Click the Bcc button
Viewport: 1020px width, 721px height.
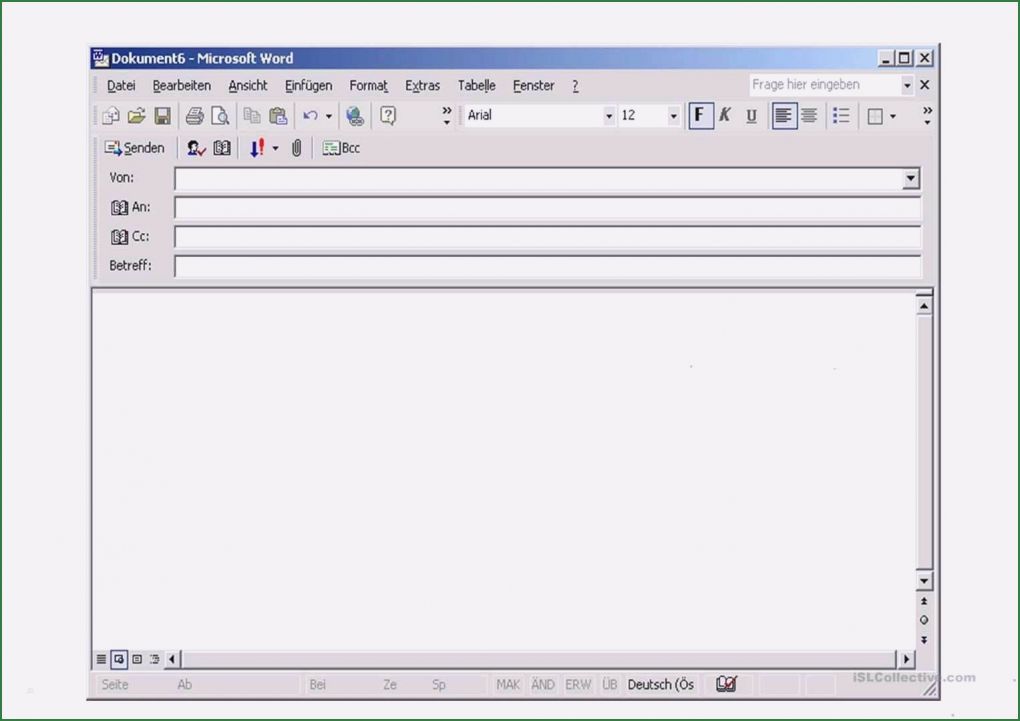point(341,148)
